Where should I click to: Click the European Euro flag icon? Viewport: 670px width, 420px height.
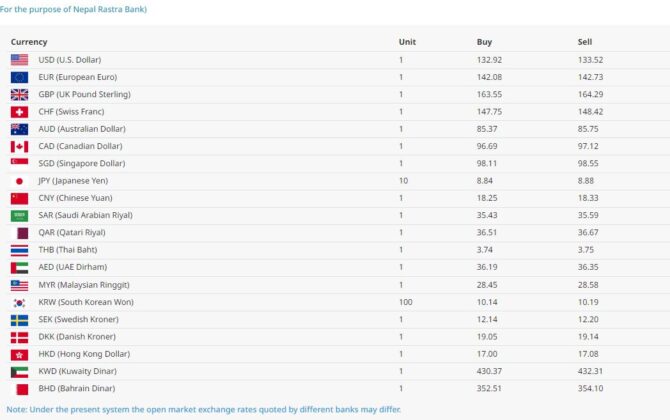point(19,77)
